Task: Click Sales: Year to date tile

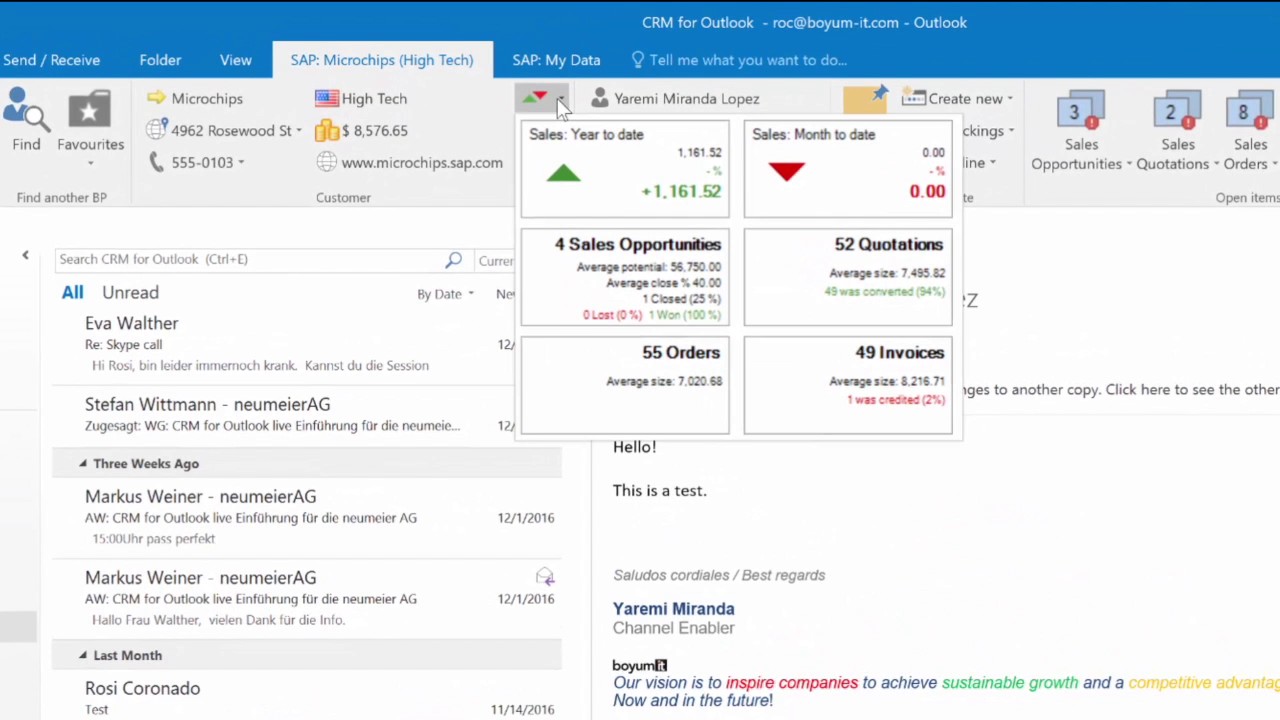Action: (625, 168)
